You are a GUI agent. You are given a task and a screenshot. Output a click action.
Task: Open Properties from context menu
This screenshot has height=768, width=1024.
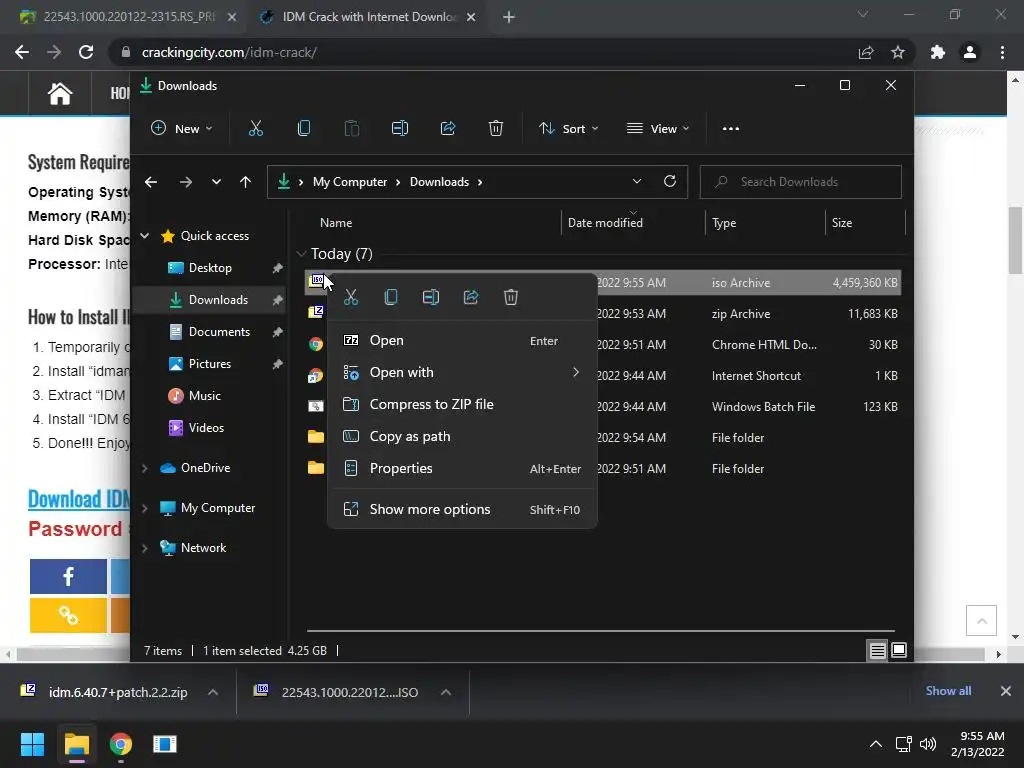462,468
